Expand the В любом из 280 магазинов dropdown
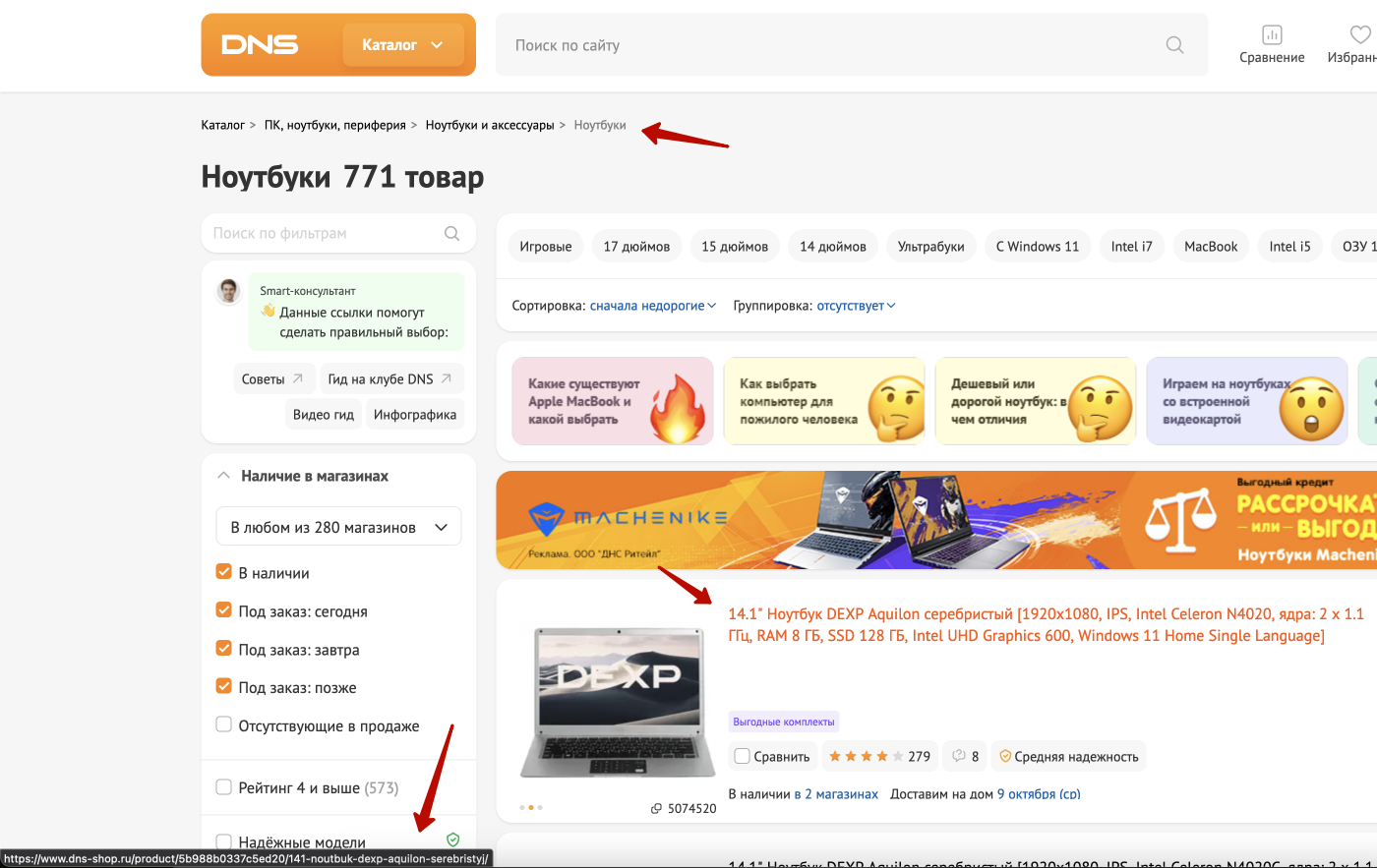1377x868 pixels. click(x=338, y=528)
